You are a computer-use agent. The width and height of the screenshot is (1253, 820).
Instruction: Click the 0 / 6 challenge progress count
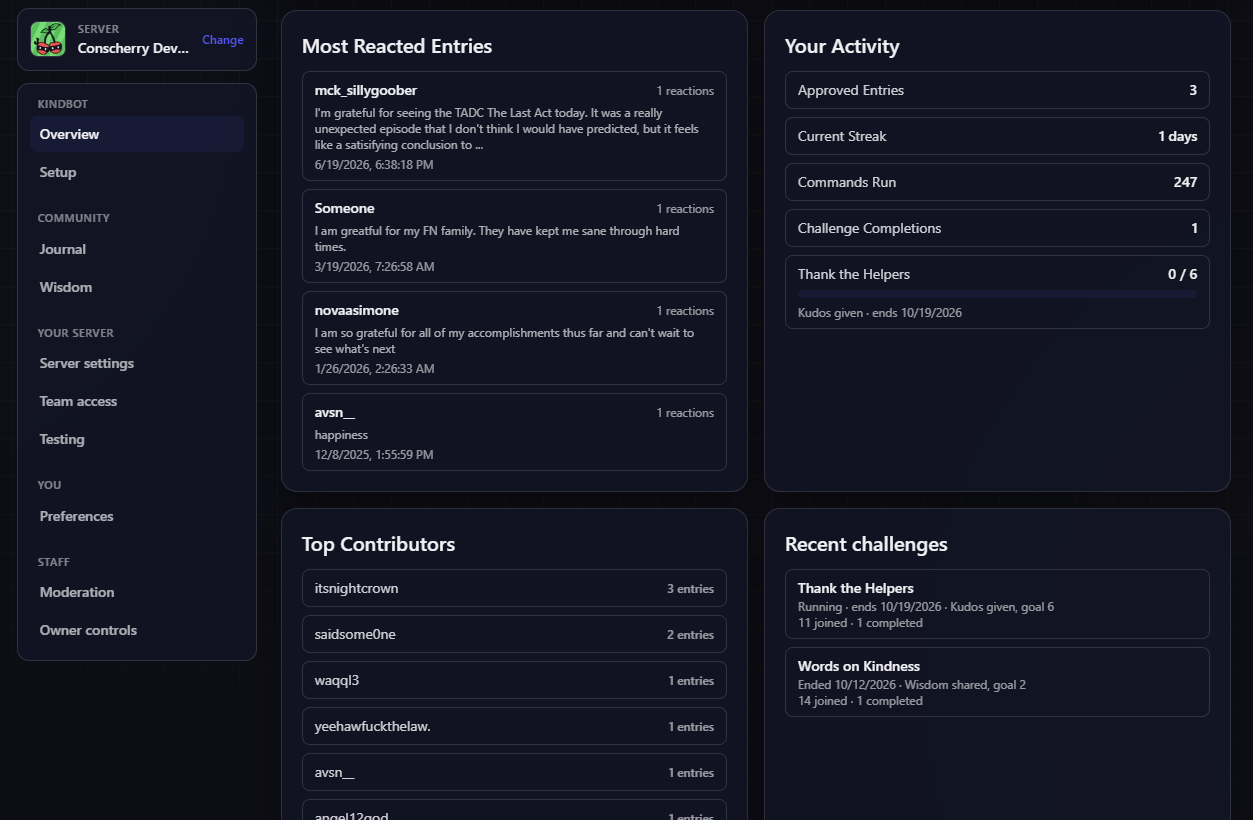point(1182,274)
